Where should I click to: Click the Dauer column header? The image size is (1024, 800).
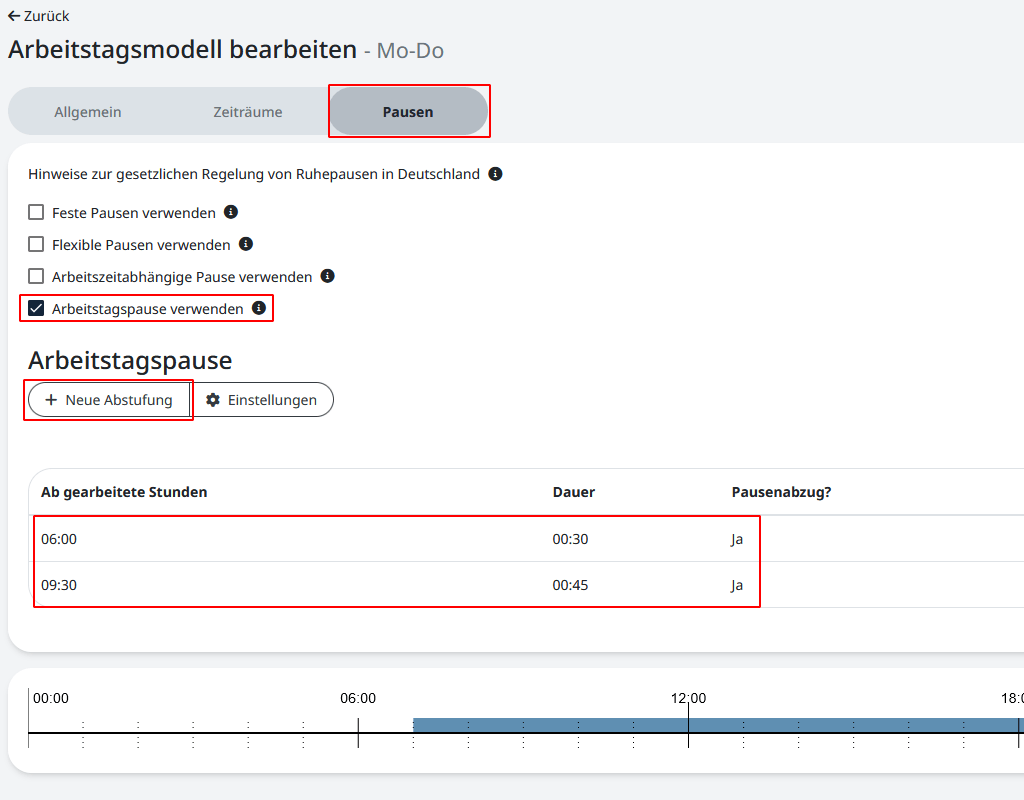[573, 492]
